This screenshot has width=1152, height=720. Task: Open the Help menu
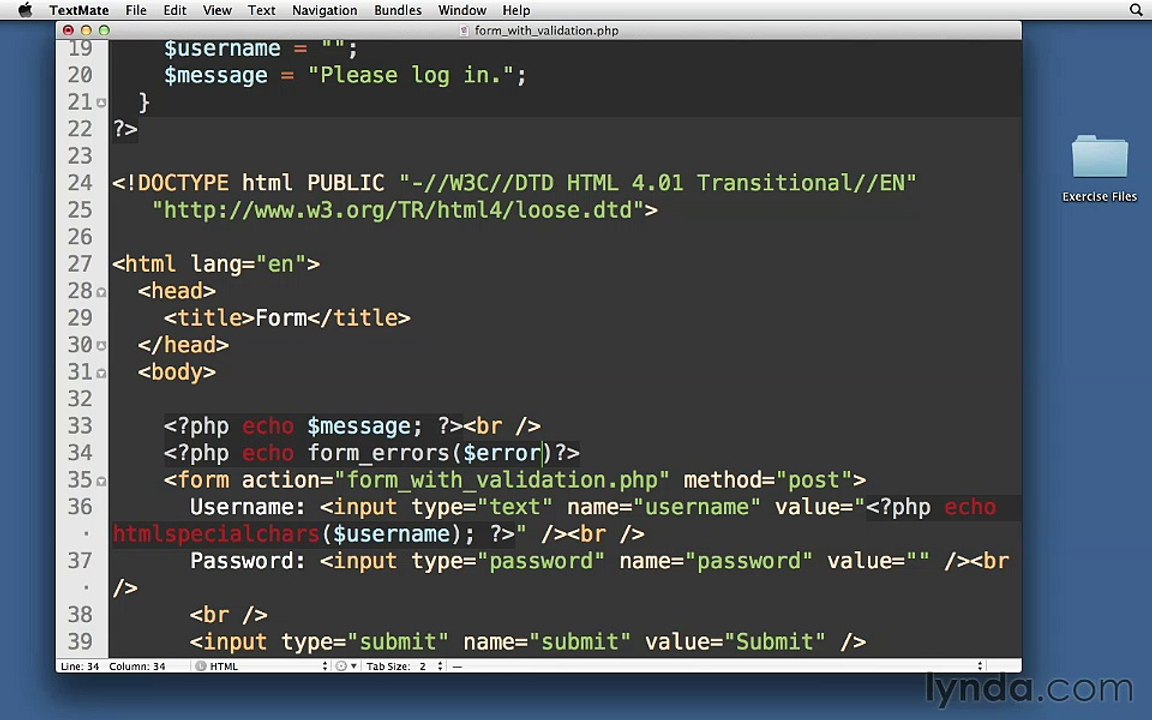click(516, 10)
